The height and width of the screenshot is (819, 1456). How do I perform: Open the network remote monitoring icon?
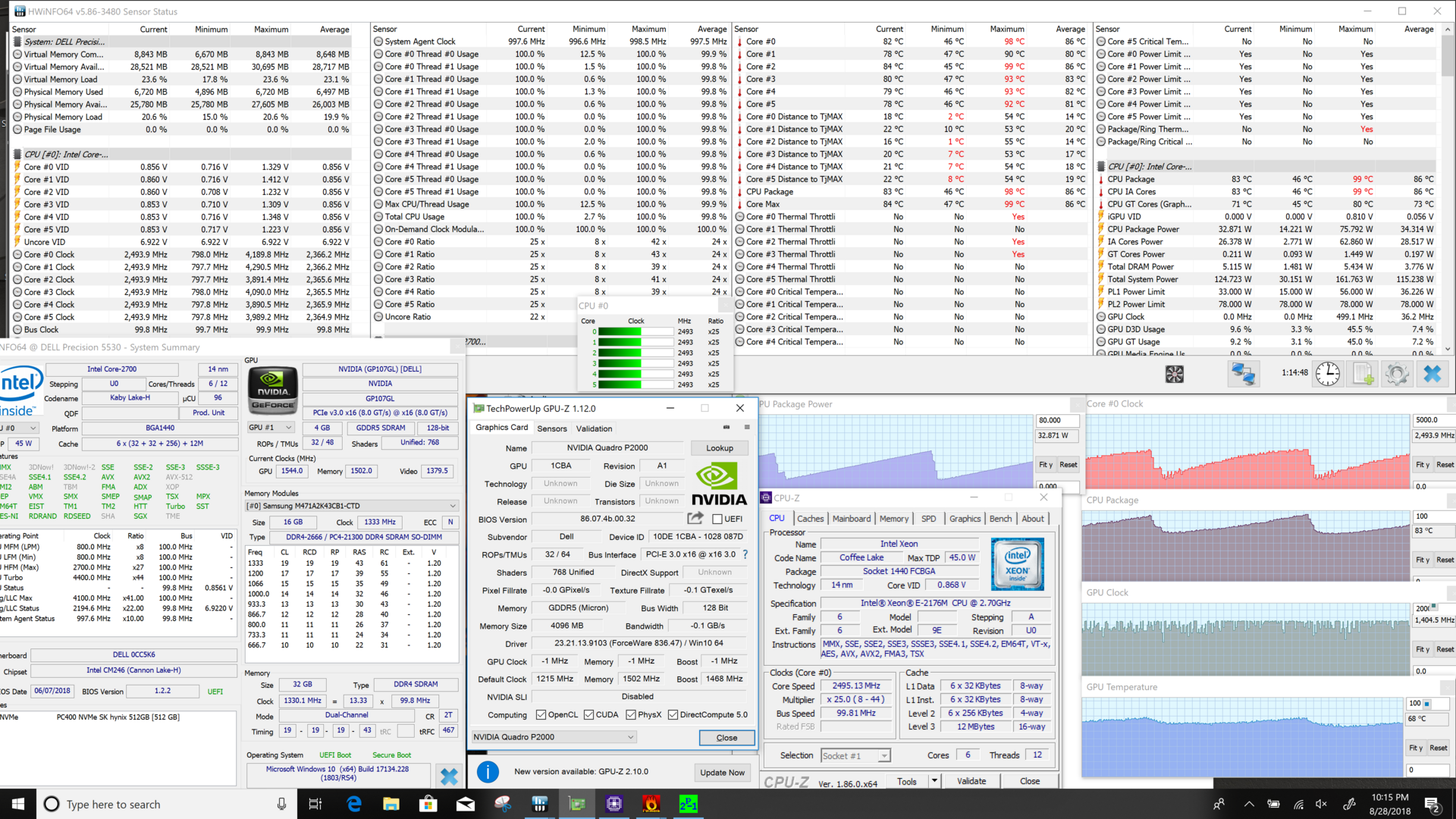(x=1243, y=374)
